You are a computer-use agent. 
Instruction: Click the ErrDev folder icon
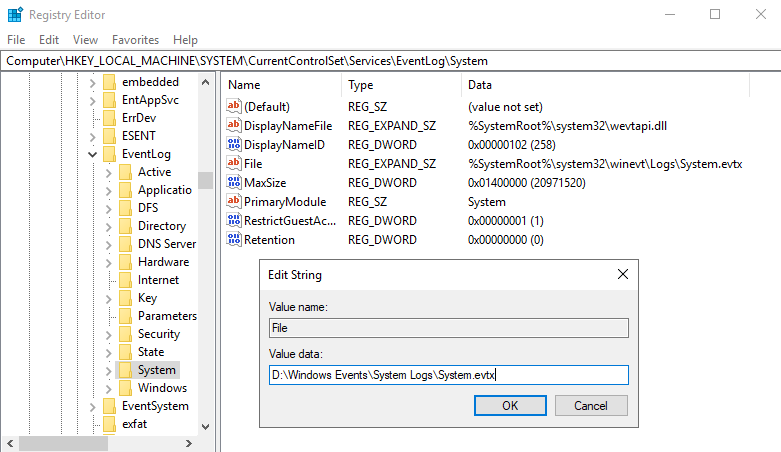109,118
